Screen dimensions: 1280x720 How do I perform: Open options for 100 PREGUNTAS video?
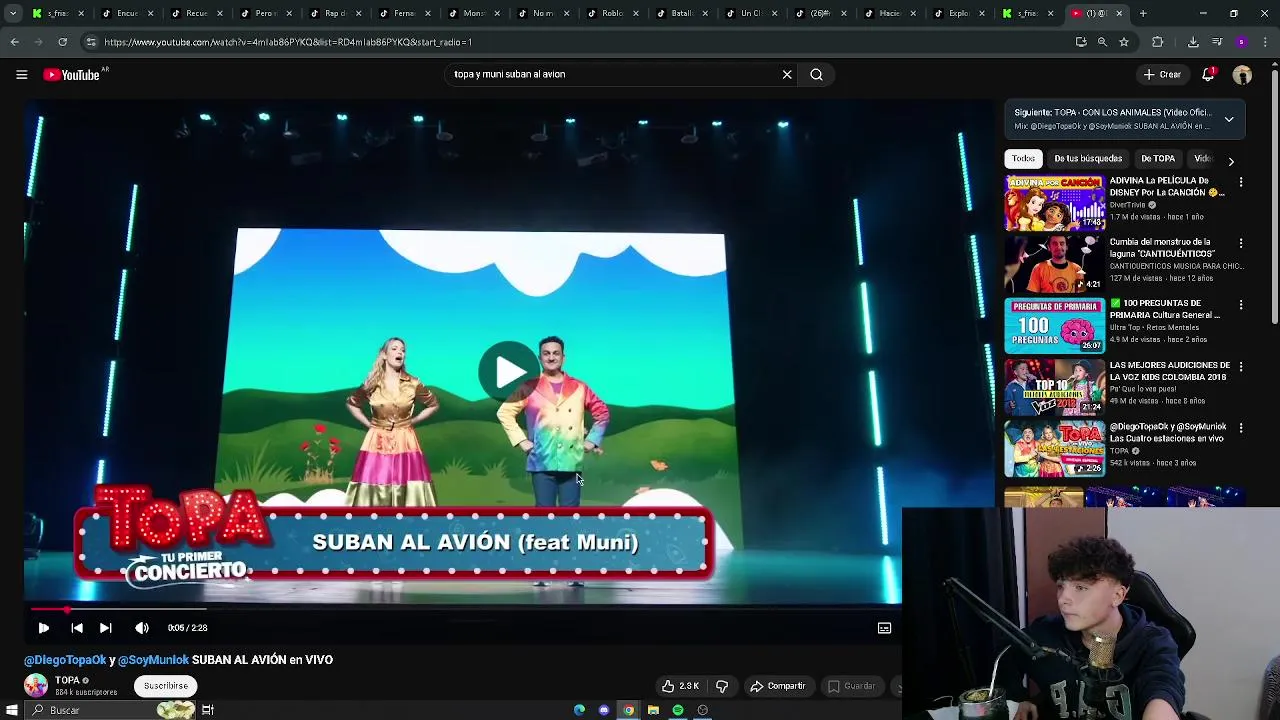click(1241, 304)
